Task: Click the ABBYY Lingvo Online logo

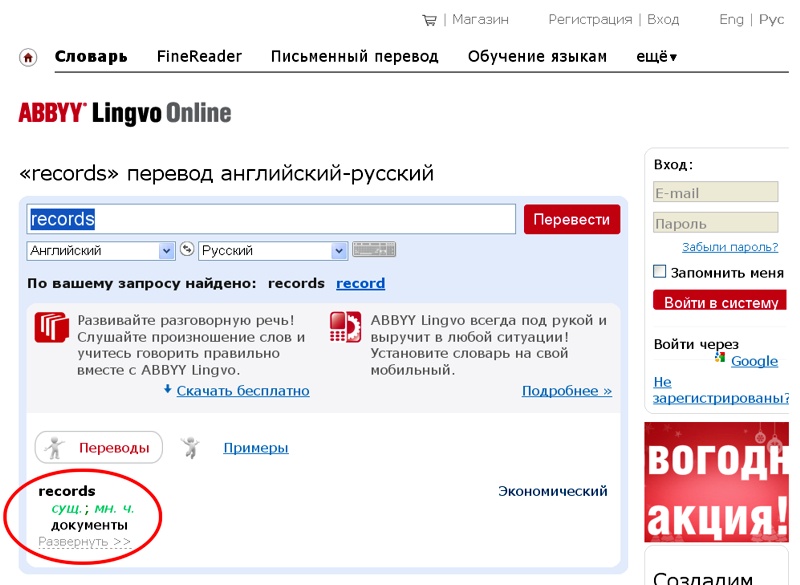Action: coord(124,113)
